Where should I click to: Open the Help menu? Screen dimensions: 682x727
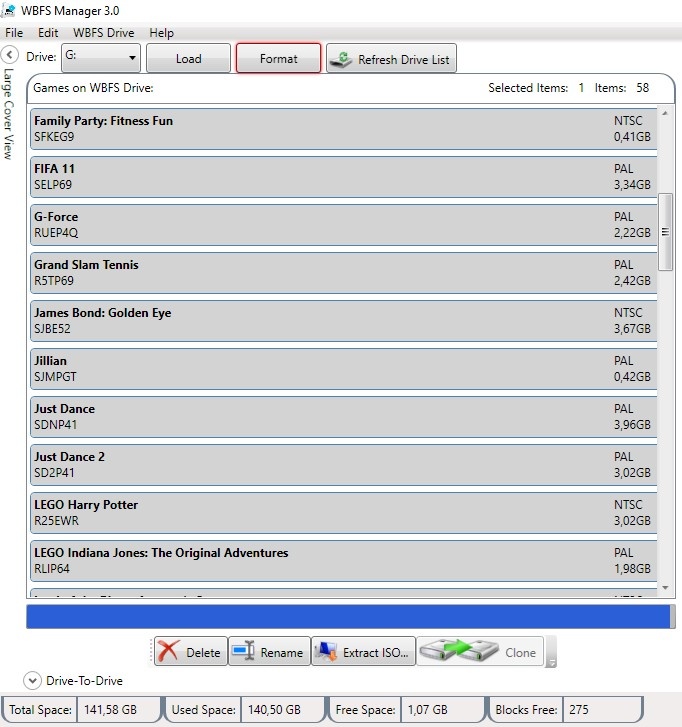161,33
